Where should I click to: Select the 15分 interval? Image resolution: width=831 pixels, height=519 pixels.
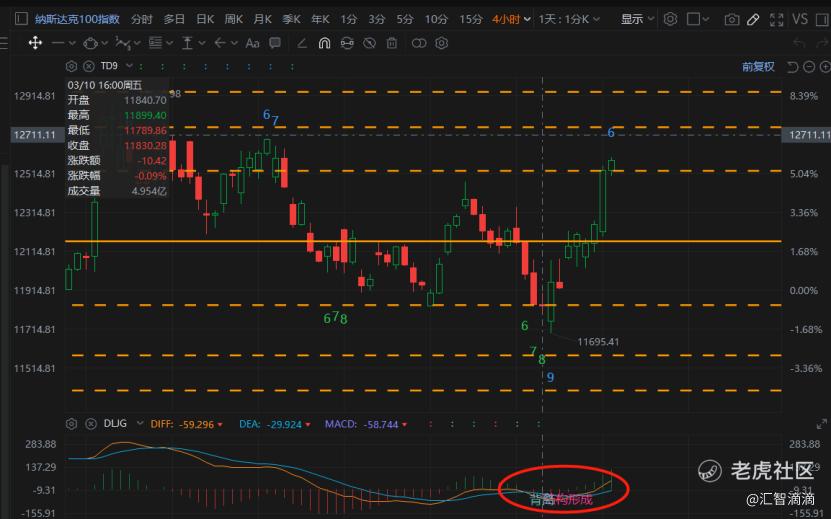click(471, 20)
